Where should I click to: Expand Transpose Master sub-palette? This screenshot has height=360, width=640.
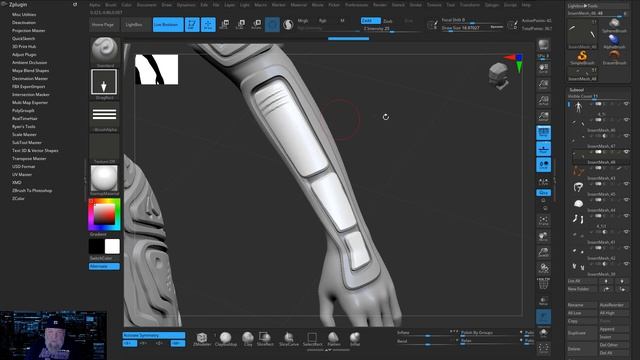tap(29, 158)
